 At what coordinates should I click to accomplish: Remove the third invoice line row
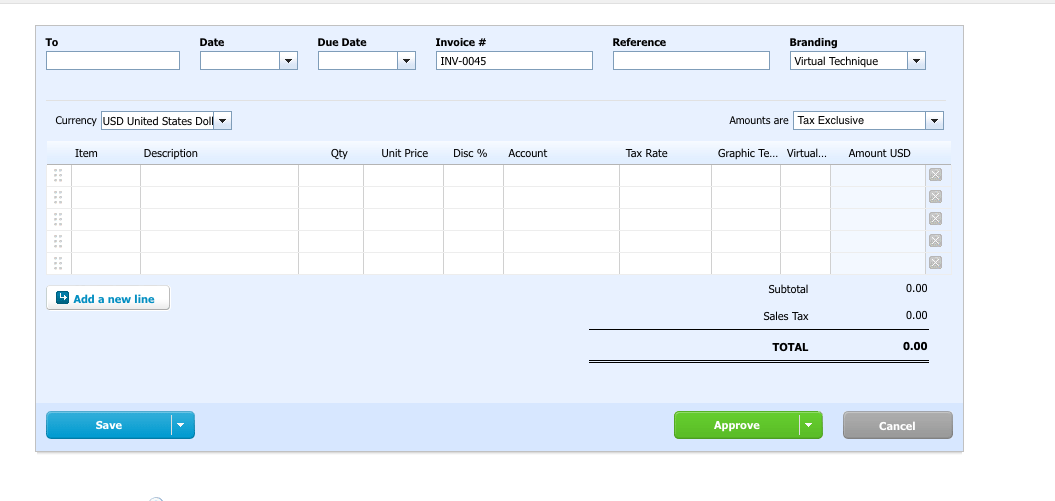[x=935, y=219]
